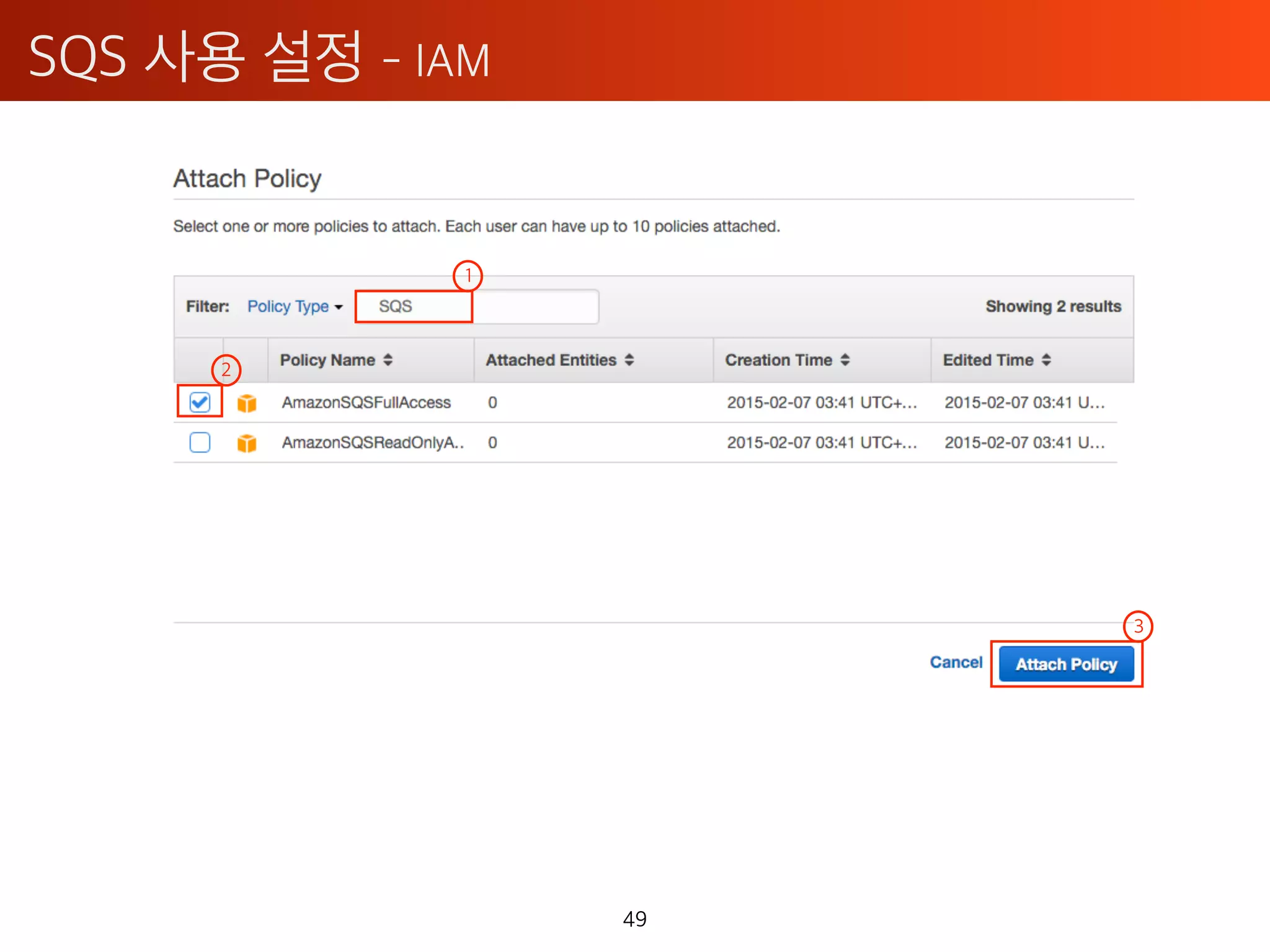Image resolution: width=1270 pixels, height=952 pixels.
Task: Click the Attached Entities column header
Action: click(x=551, y=360)
